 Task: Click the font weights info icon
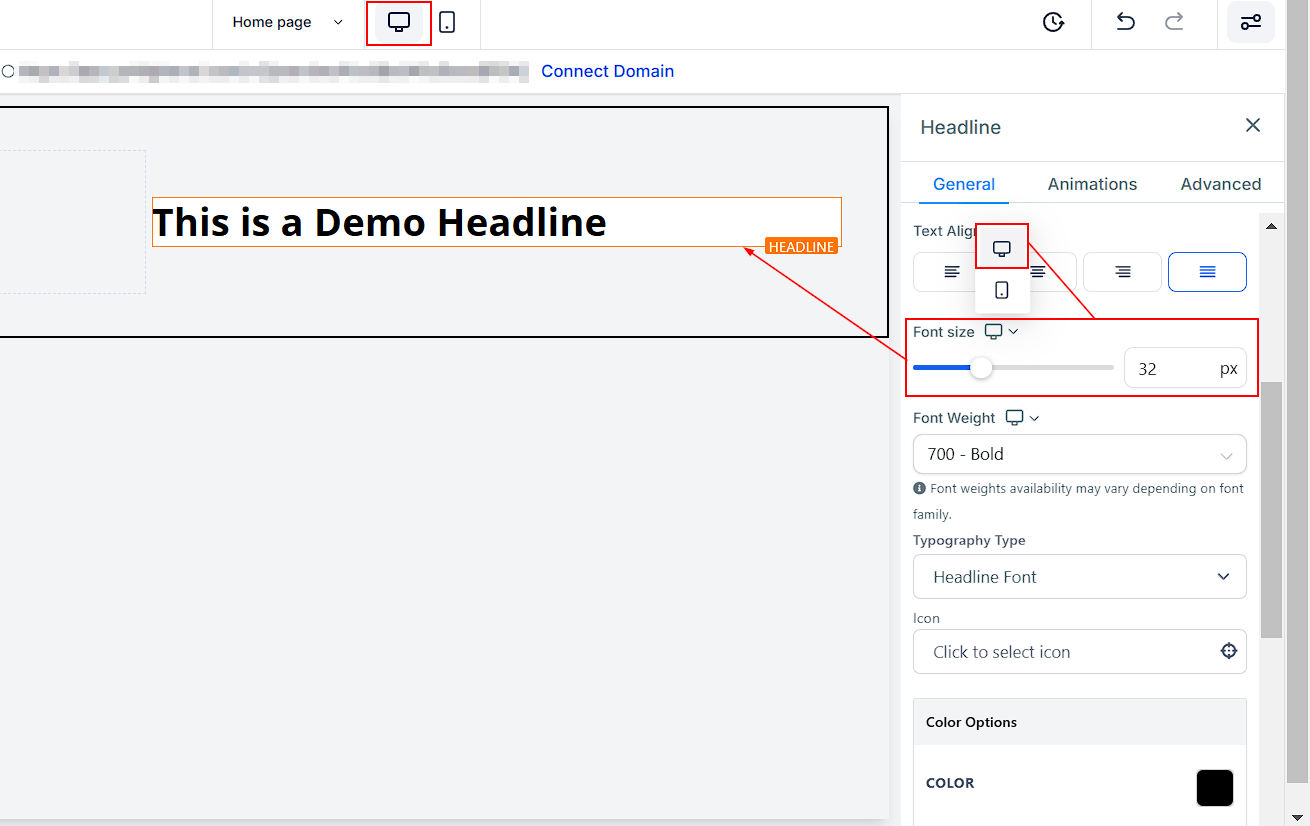(919, 489)
